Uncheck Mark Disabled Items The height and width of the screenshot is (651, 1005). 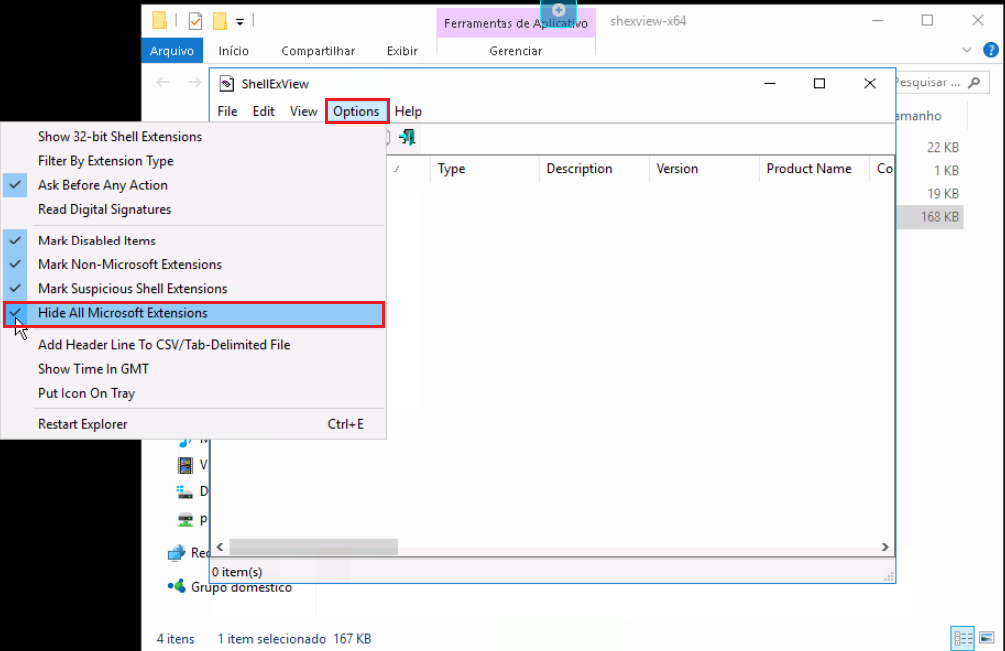coord(194,241)
